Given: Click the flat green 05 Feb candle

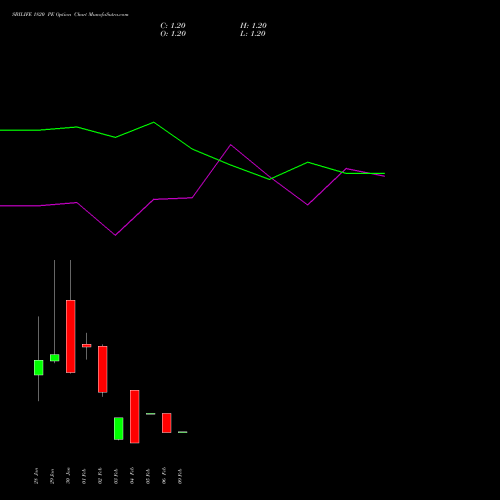Looking at the screenshot, I should coord(151,414).
